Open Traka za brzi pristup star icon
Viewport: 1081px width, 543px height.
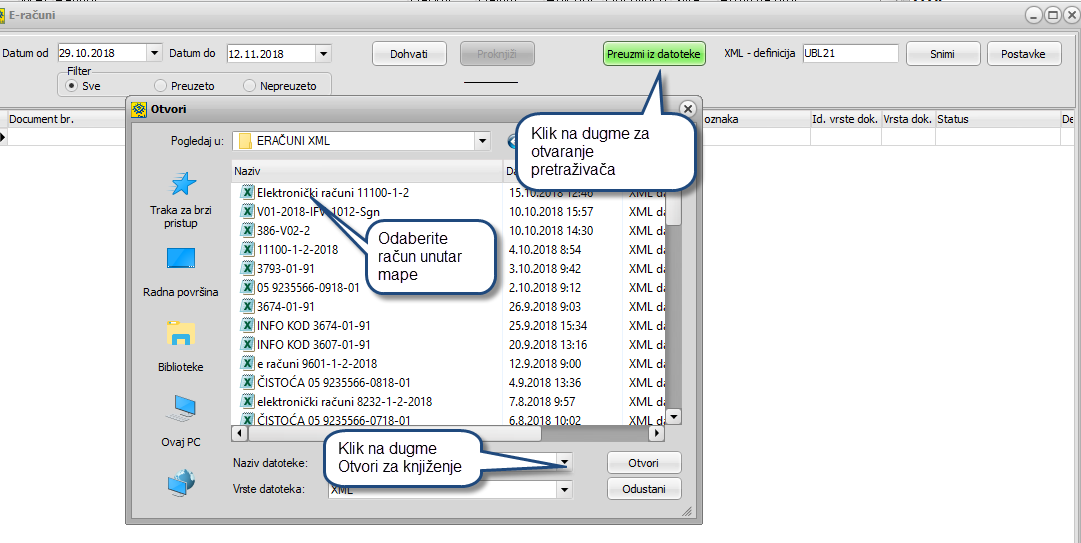181,185
